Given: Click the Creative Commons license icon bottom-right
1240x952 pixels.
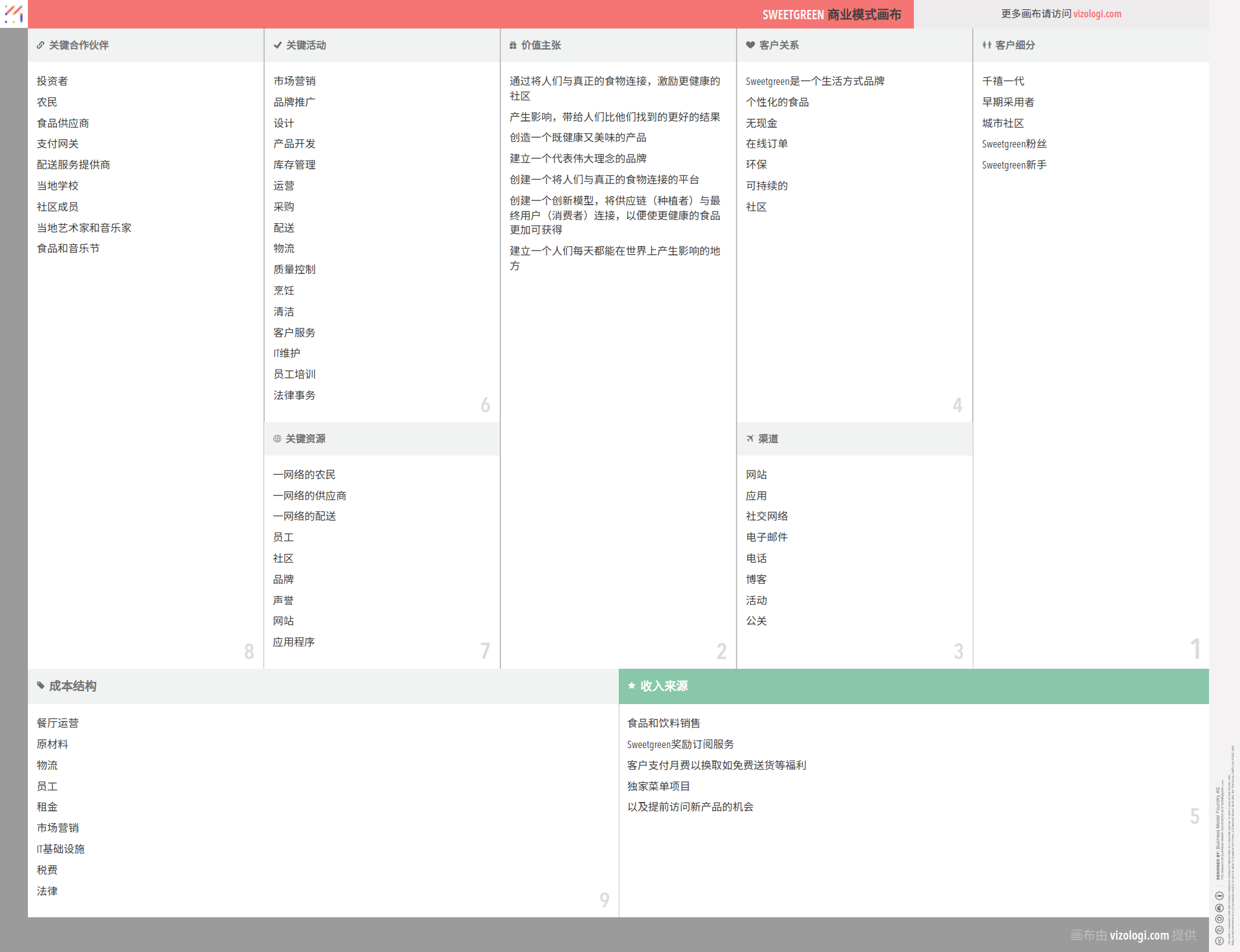Looking at the screenshot, I should pyautogui.click(x=1219, y=940).
